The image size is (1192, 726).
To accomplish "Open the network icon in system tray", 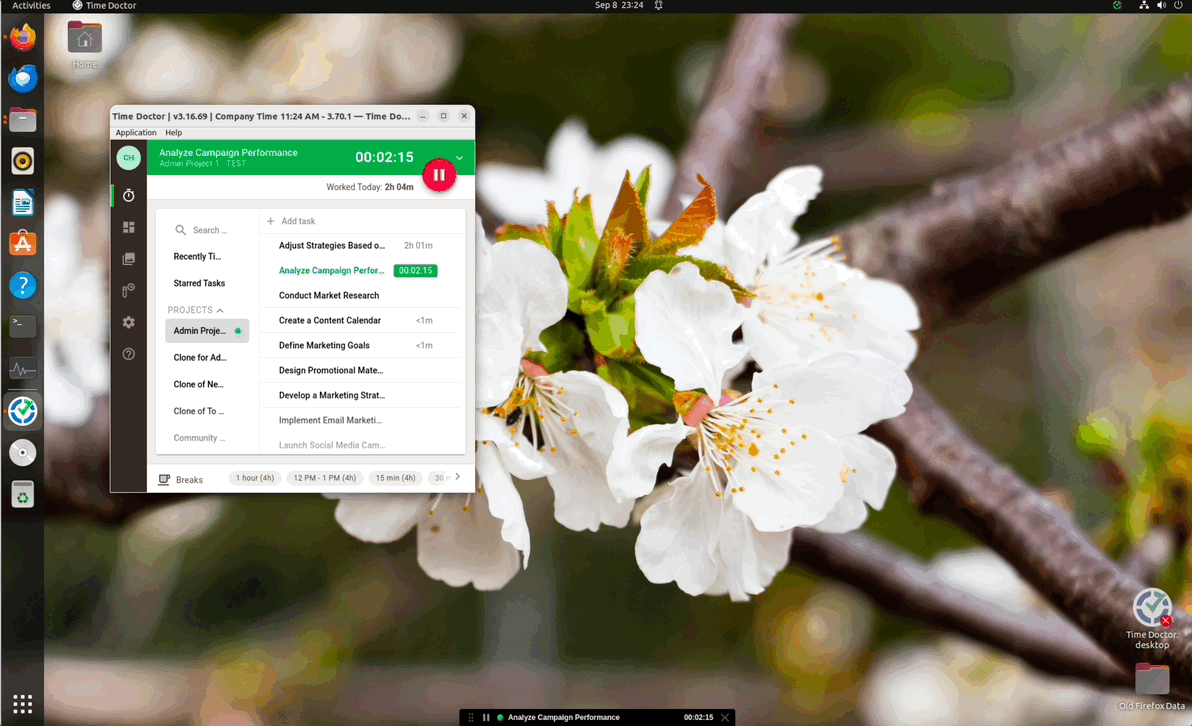I will click(1143, 5).
